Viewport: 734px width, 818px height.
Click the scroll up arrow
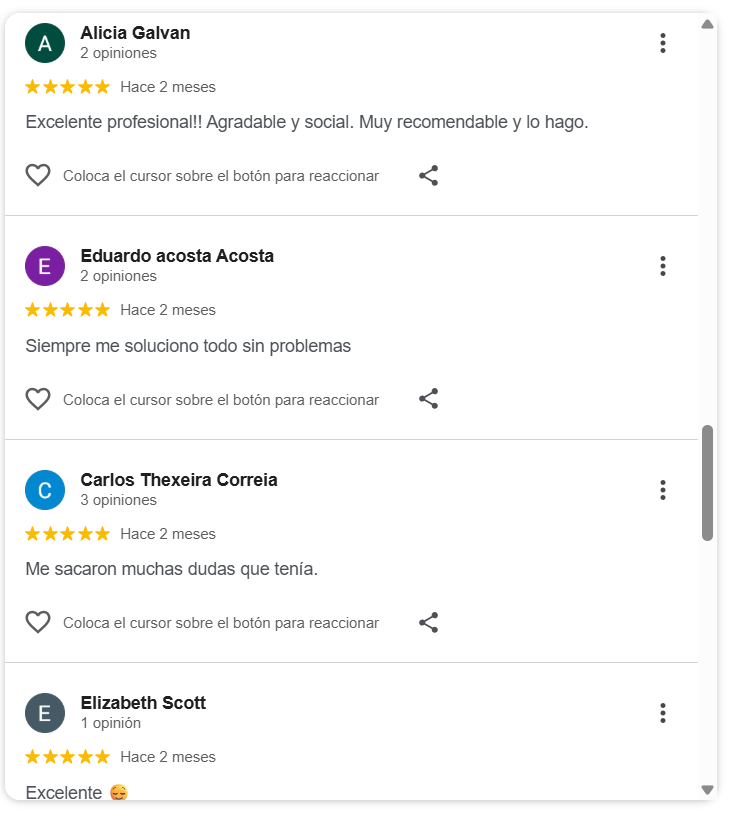[707, 24]
